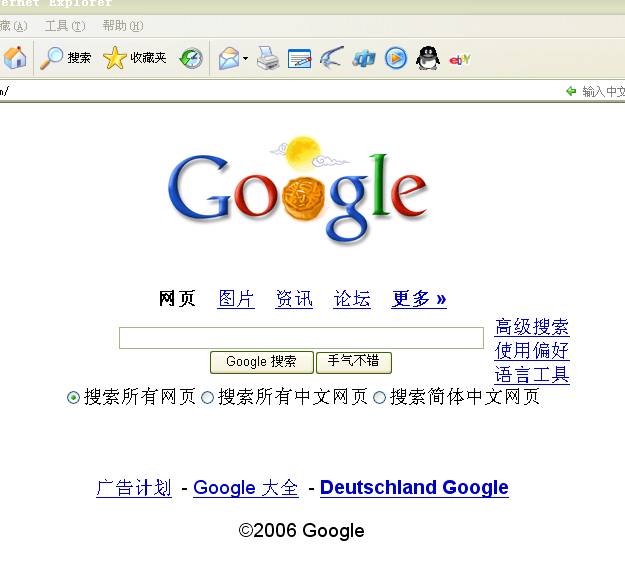Go to the Home page icon
Viewport: 625px width, 579px height.
coord(15,58)
